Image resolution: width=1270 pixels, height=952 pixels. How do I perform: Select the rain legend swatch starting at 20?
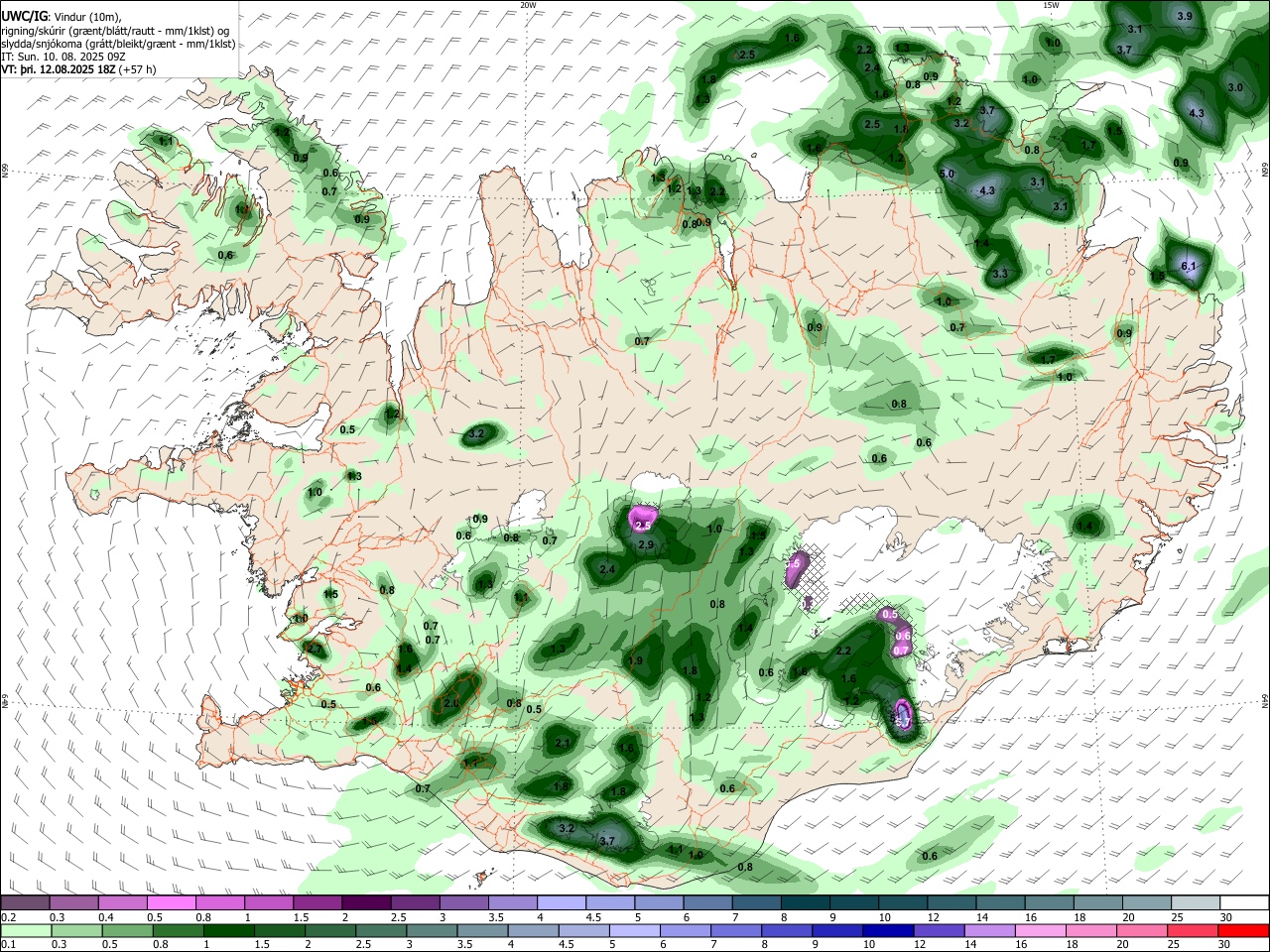[x=1142, y=930]
